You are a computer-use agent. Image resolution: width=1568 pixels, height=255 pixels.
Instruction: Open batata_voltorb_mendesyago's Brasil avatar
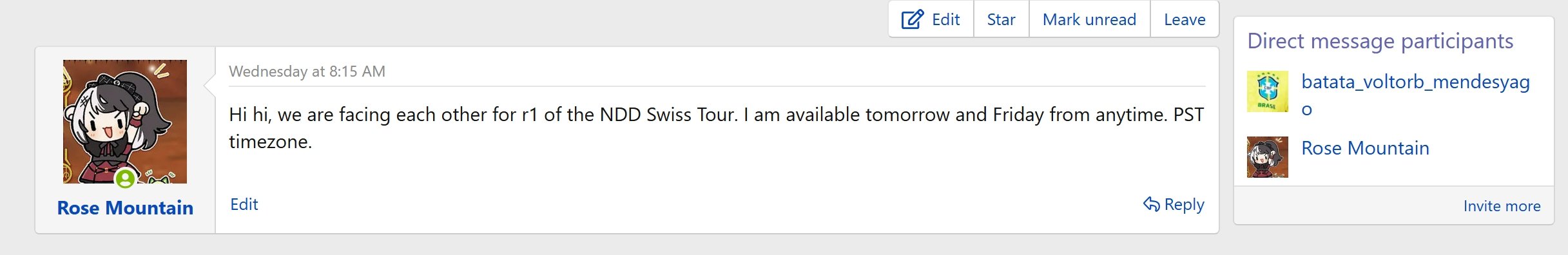pos(1267,91)
